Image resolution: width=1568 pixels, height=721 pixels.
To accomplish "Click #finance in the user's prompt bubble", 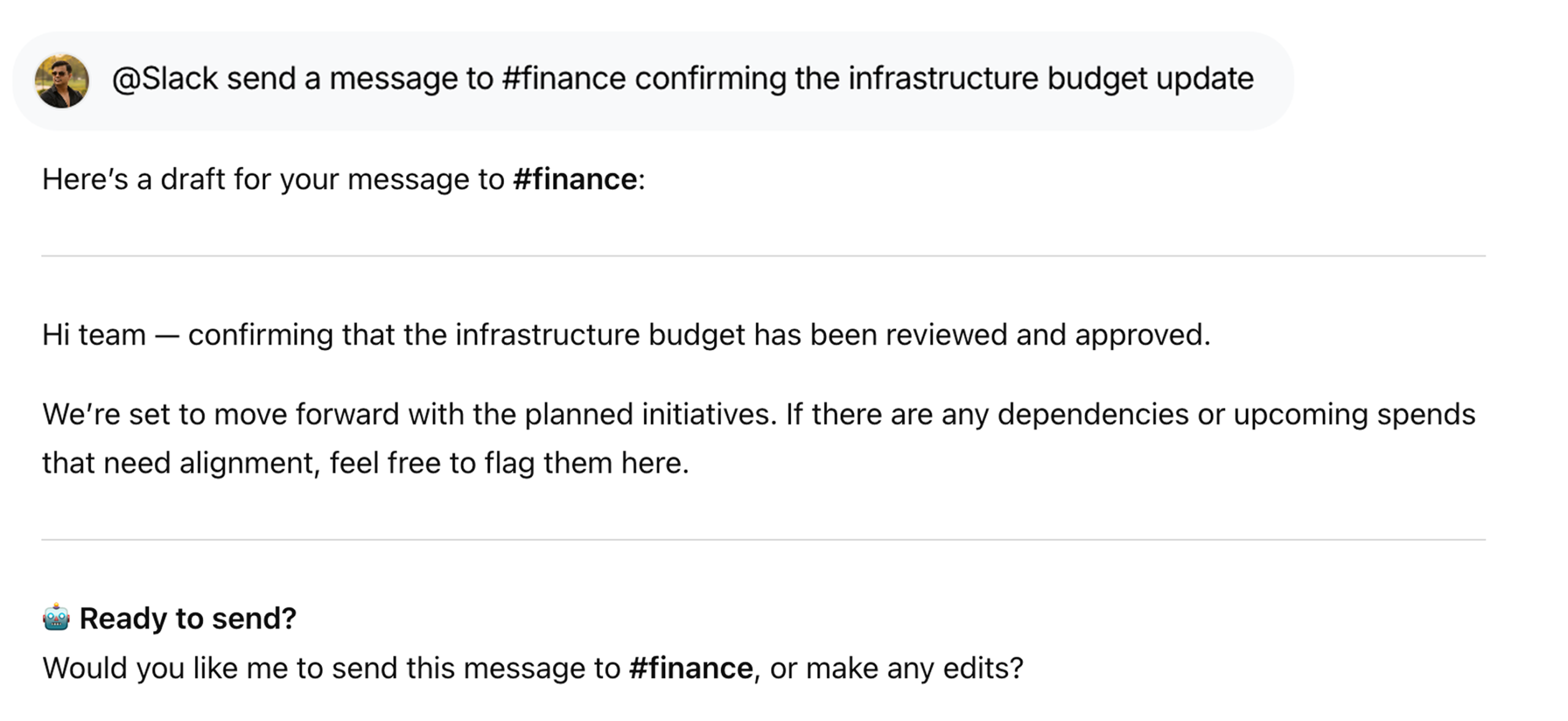I will point(563,79).
